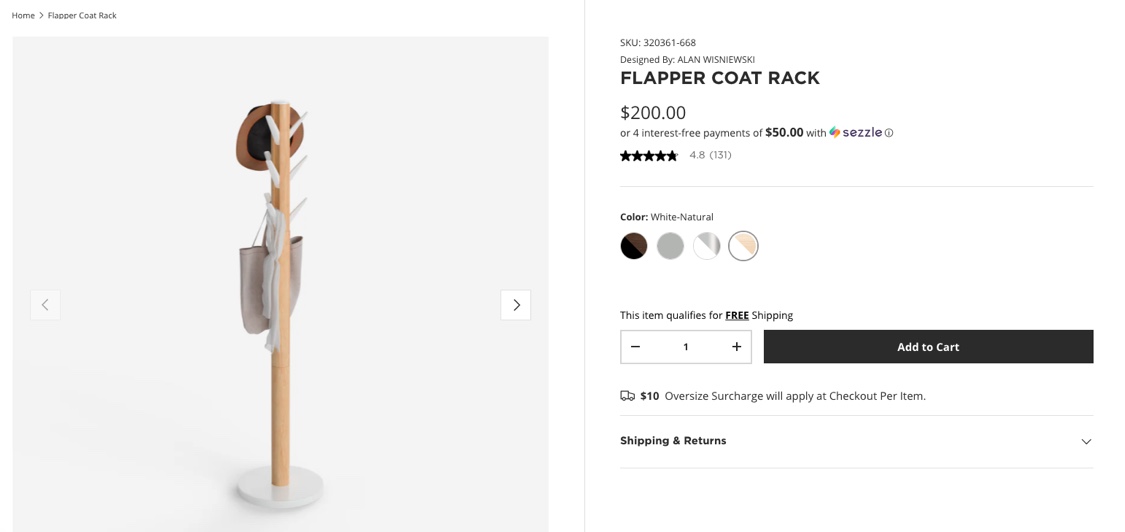Open the five-star rating reviews
The height and width of the screenshot is (532, 1125).
click(649, 155)
